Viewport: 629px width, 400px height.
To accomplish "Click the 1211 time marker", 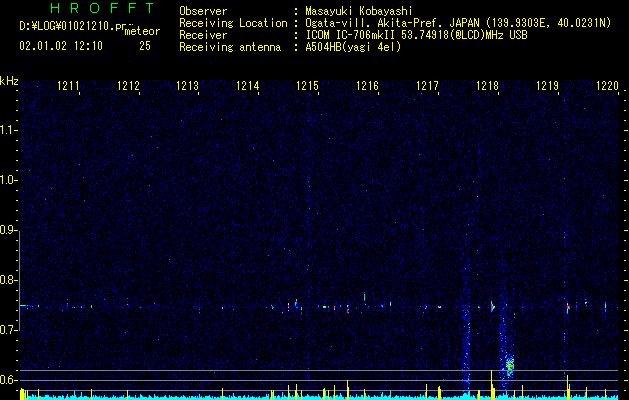I will tap(69, 85).
